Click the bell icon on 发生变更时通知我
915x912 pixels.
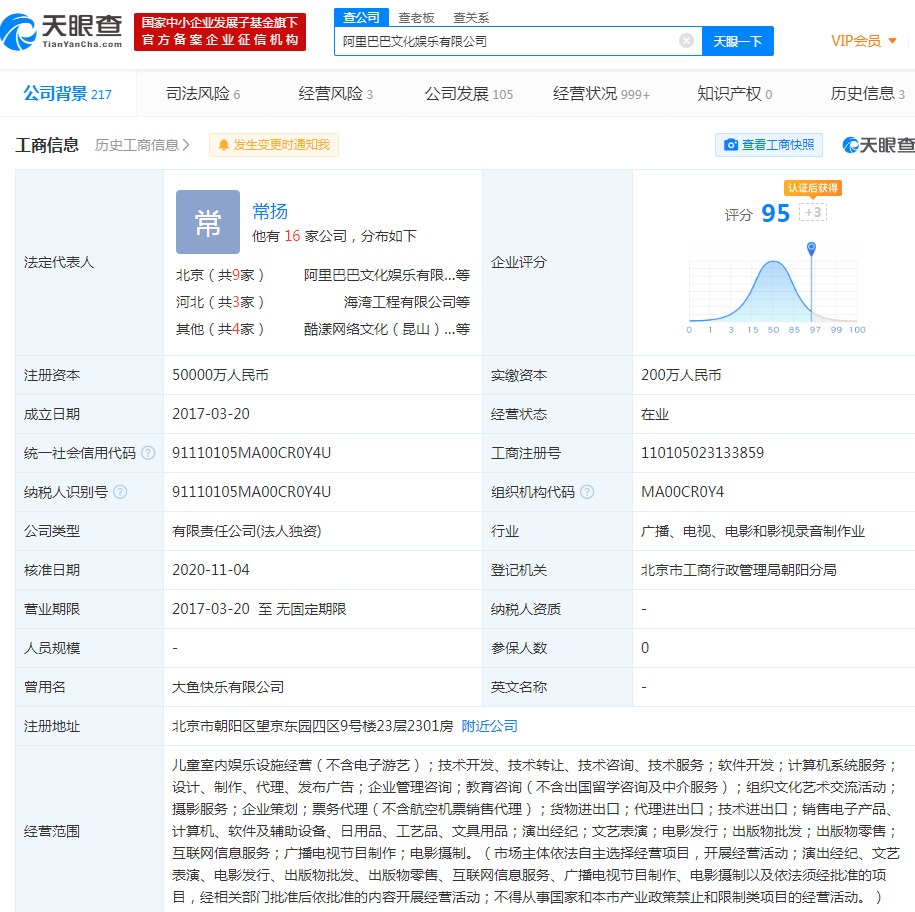click(223, 145)
